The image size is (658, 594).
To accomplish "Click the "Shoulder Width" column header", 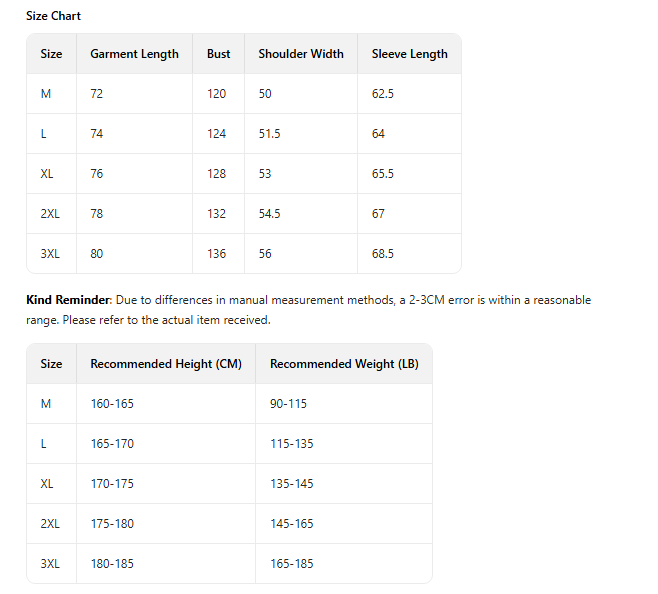I will coord(300,54).
